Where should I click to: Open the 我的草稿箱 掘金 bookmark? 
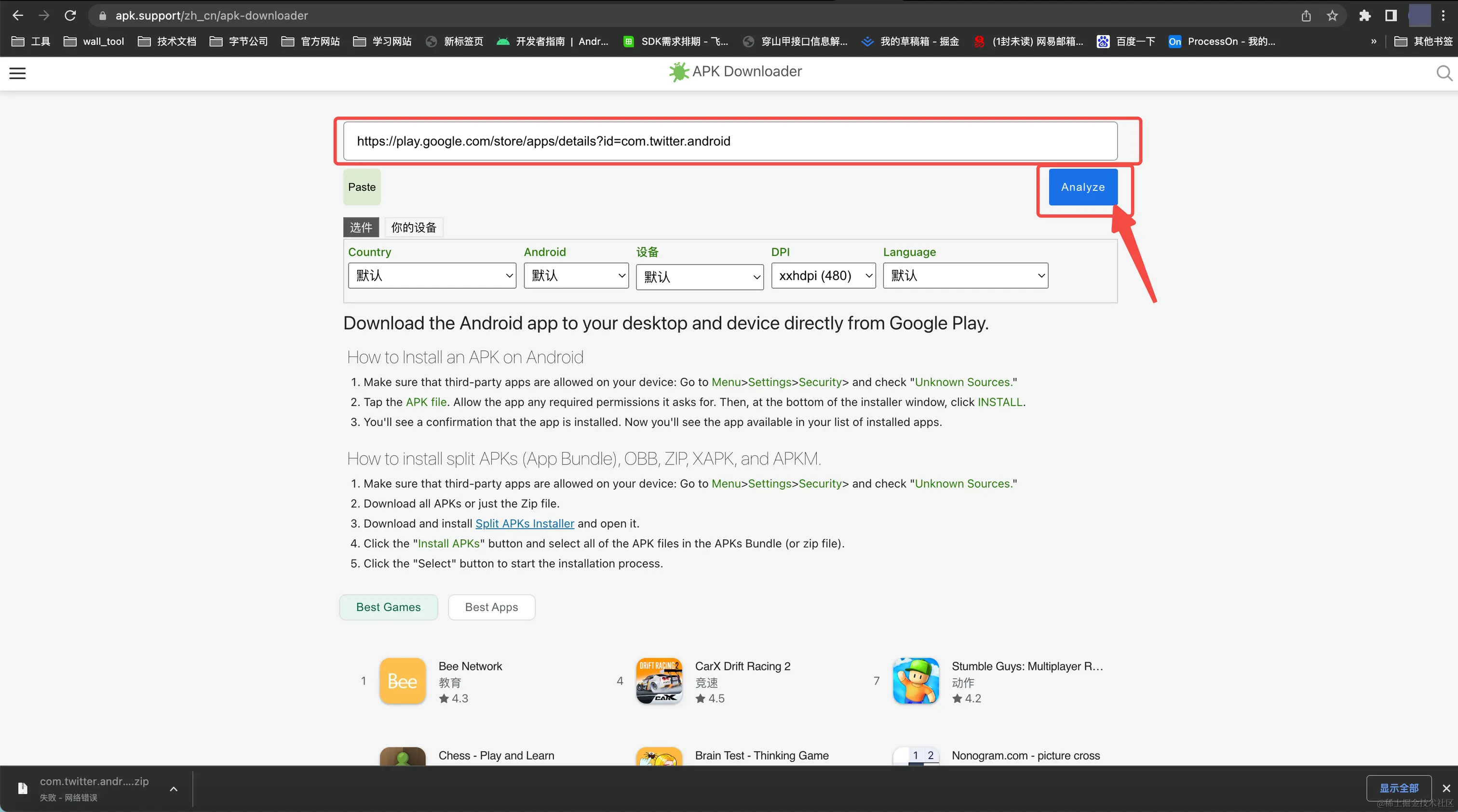(x=910, y=41)
